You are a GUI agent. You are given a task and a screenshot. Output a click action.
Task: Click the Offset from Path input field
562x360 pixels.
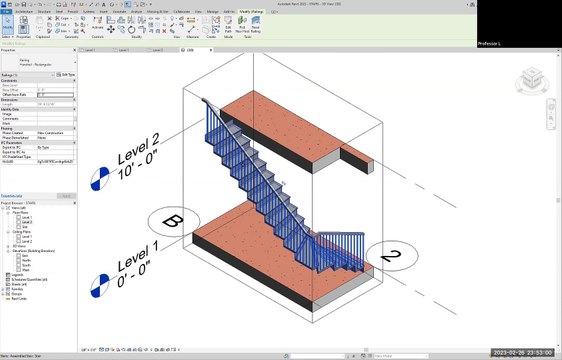[x=56, y=95]
